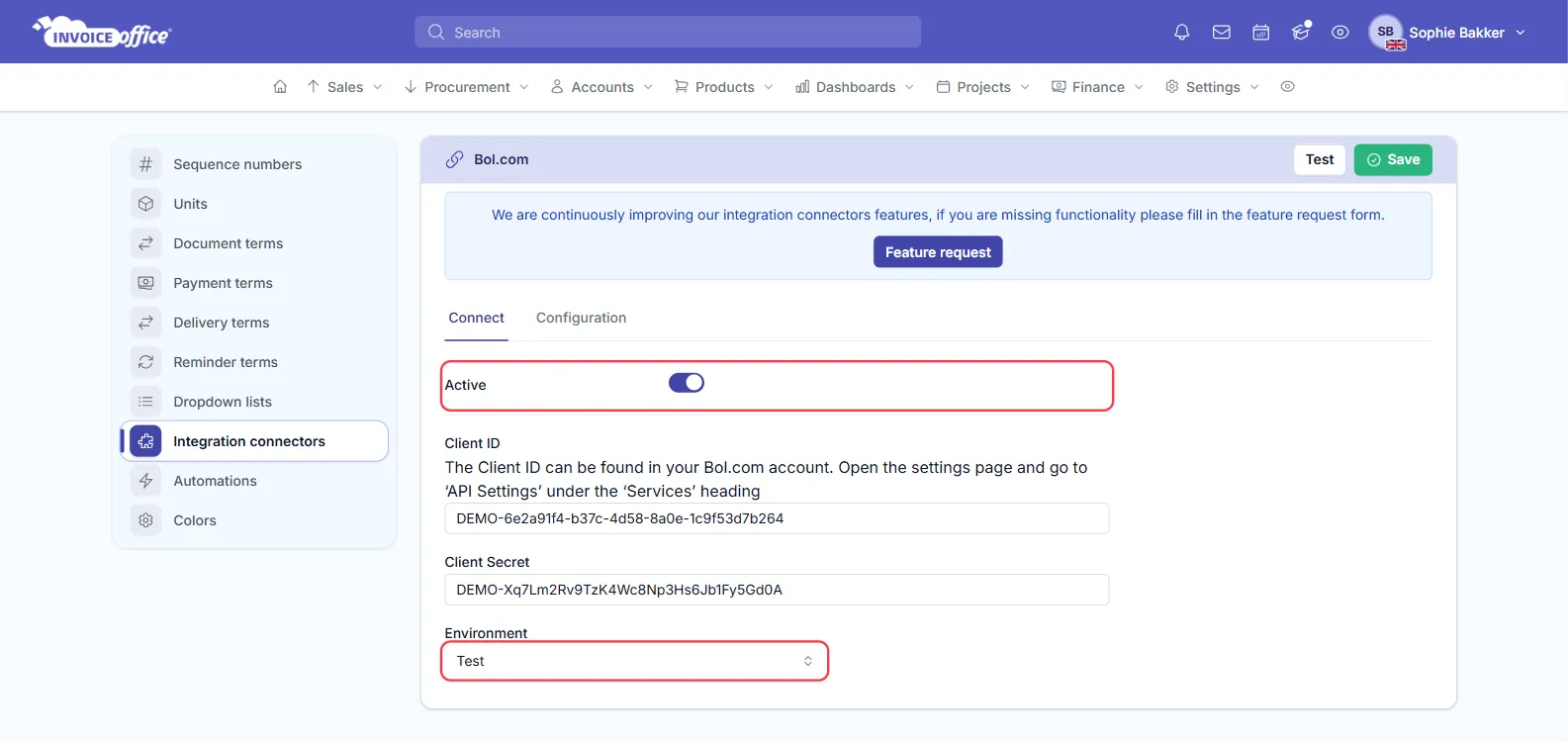
Task: Click the Delivery terms arrows icon
Action: [145, 323]
